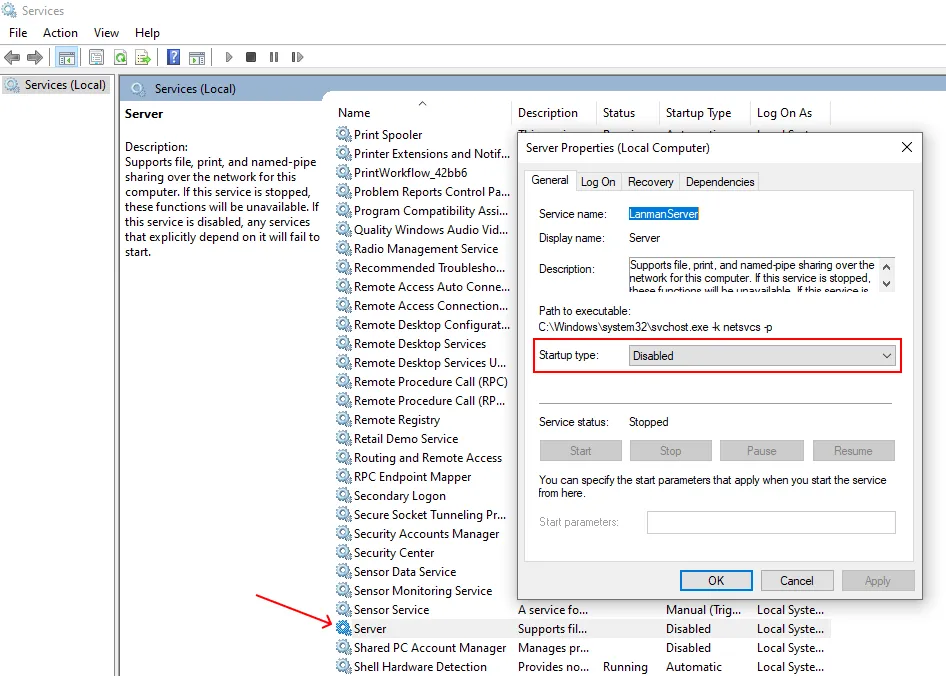Click the Restart Service toolbar icon

(x=297, y=57)
